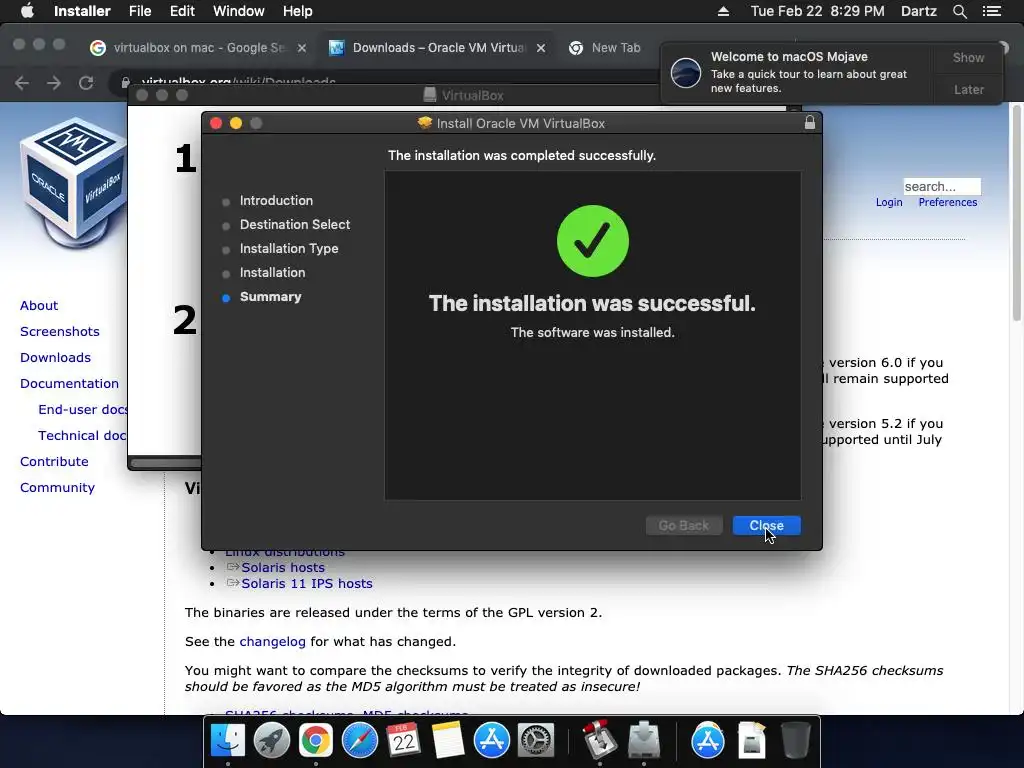
Task: Click the Dartz user name in menu bar
Action: coord(918,11)
